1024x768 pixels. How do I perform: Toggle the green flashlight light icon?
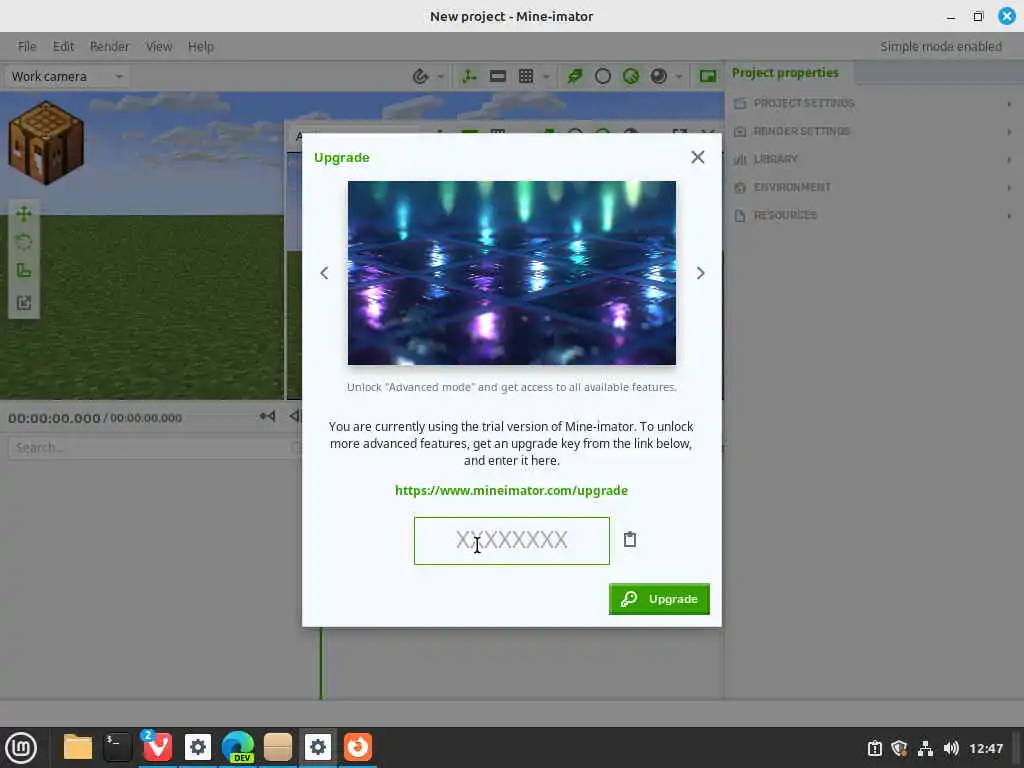tap(575, 76)
